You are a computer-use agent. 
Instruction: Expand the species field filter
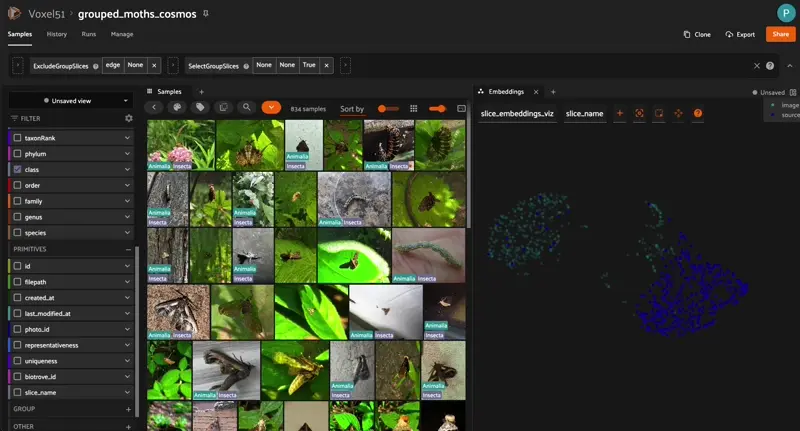coord(127,233)
